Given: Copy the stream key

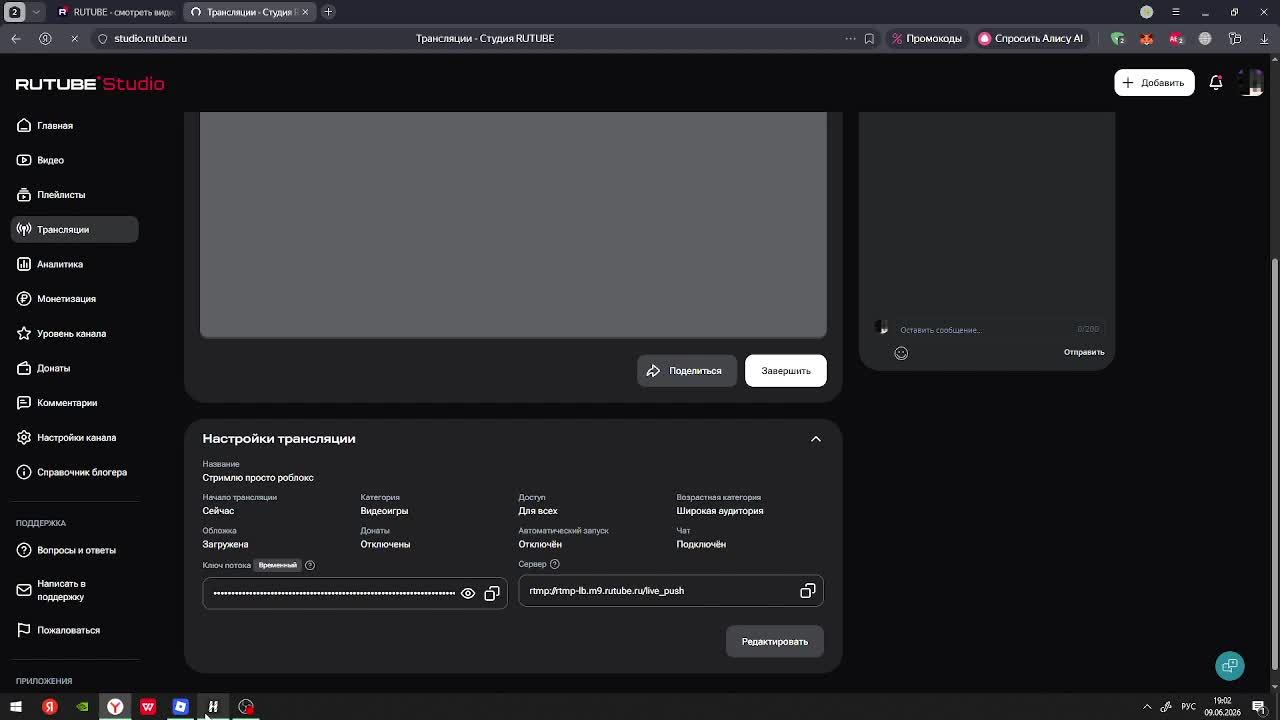Looking at the screenshot, I should pos(492,594).
